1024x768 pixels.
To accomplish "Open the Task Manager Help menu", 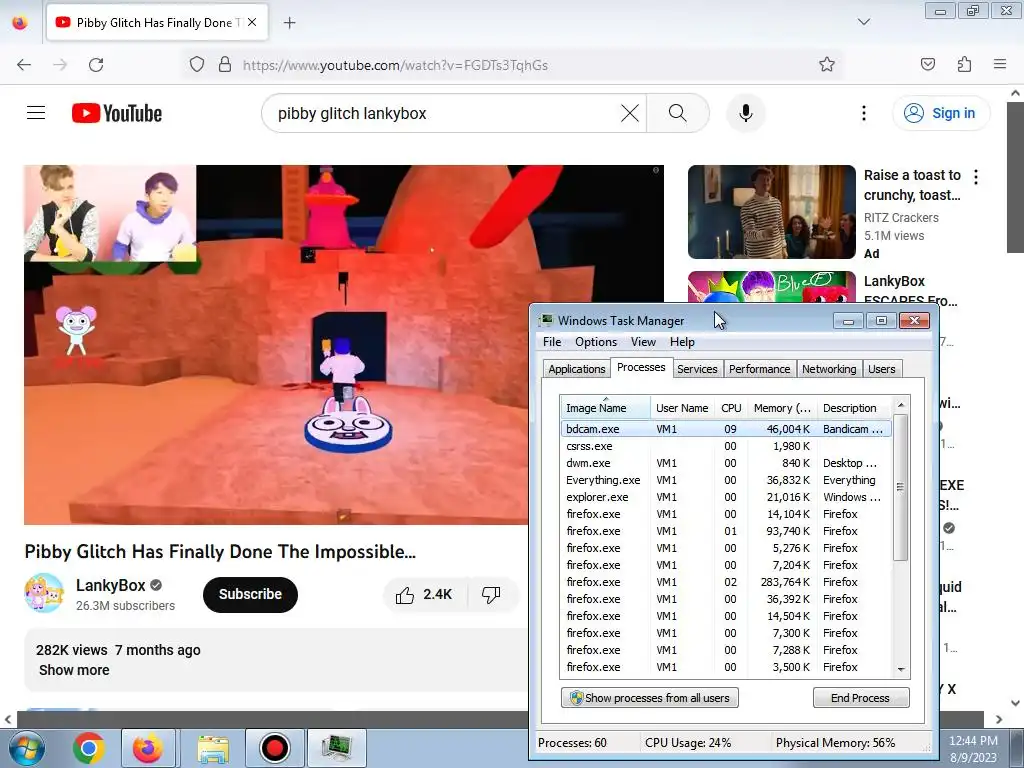I will coord(682,342).
